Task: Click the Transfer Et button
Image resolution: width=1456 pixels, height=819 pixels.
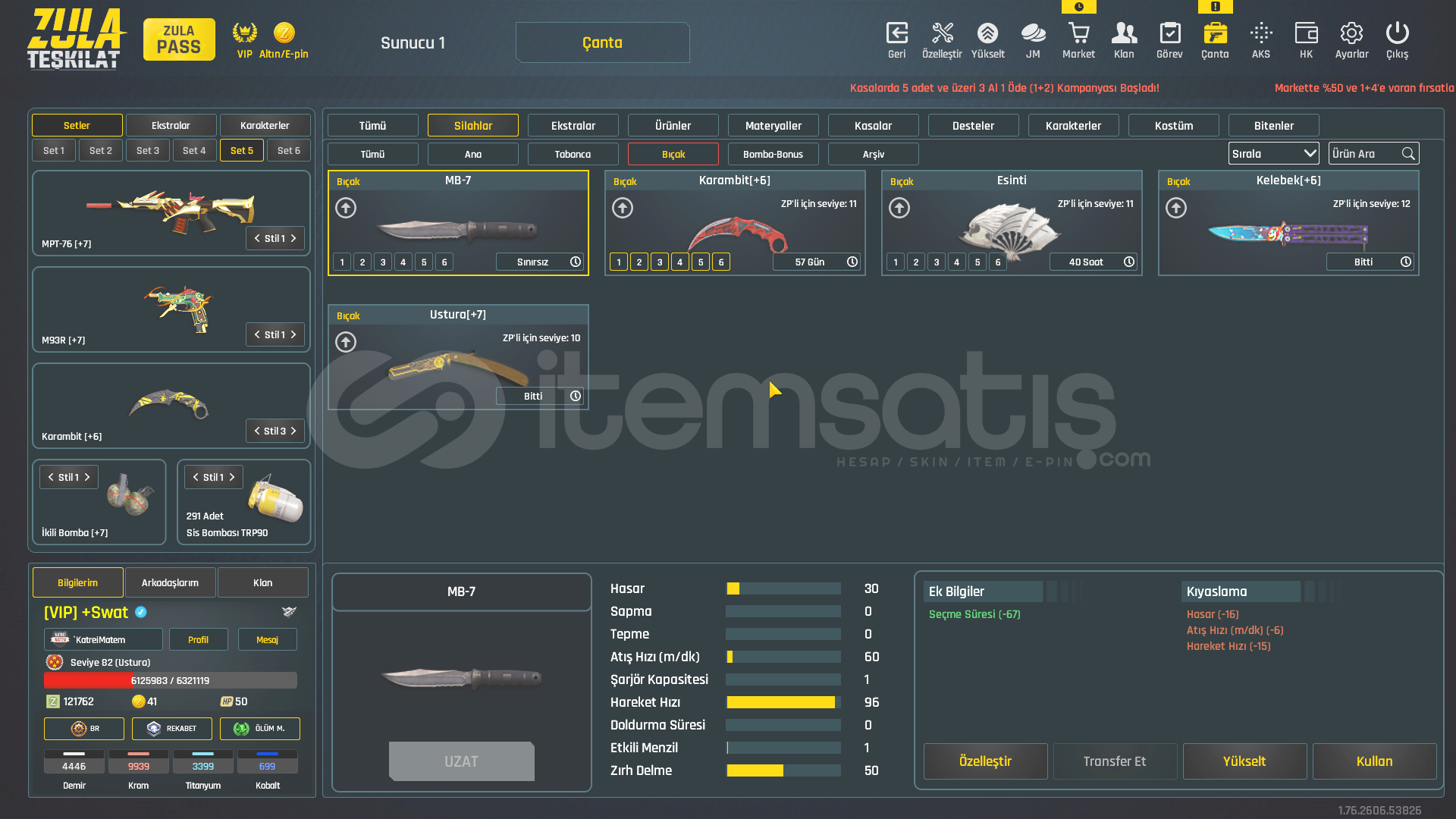Action: (x=1115, y=761)
